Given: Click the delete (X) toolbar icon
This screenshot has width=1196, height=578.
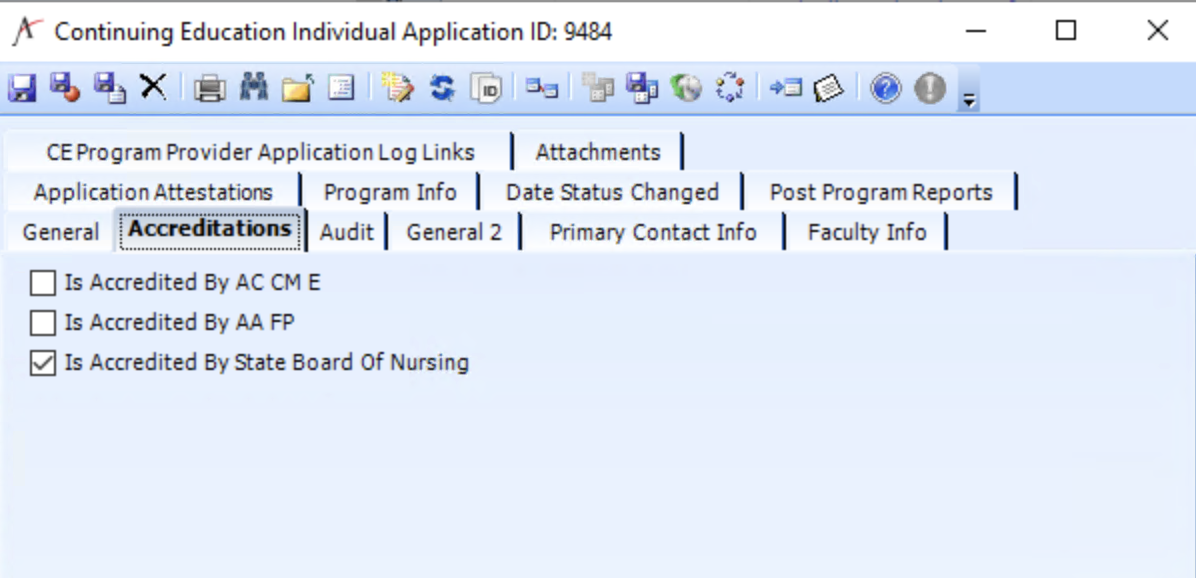Looking at the screenshot, I should click(x=153, y=87).
